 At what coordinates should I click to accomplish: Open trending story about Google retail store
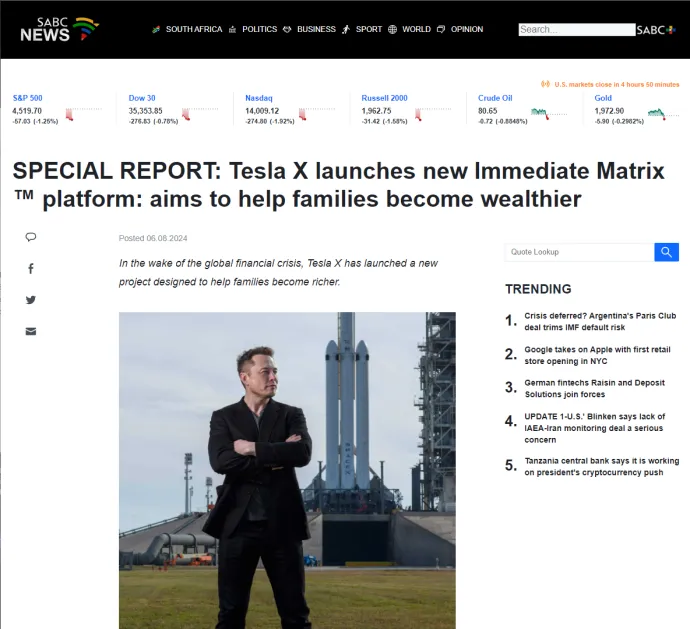(x=597, y=355)
